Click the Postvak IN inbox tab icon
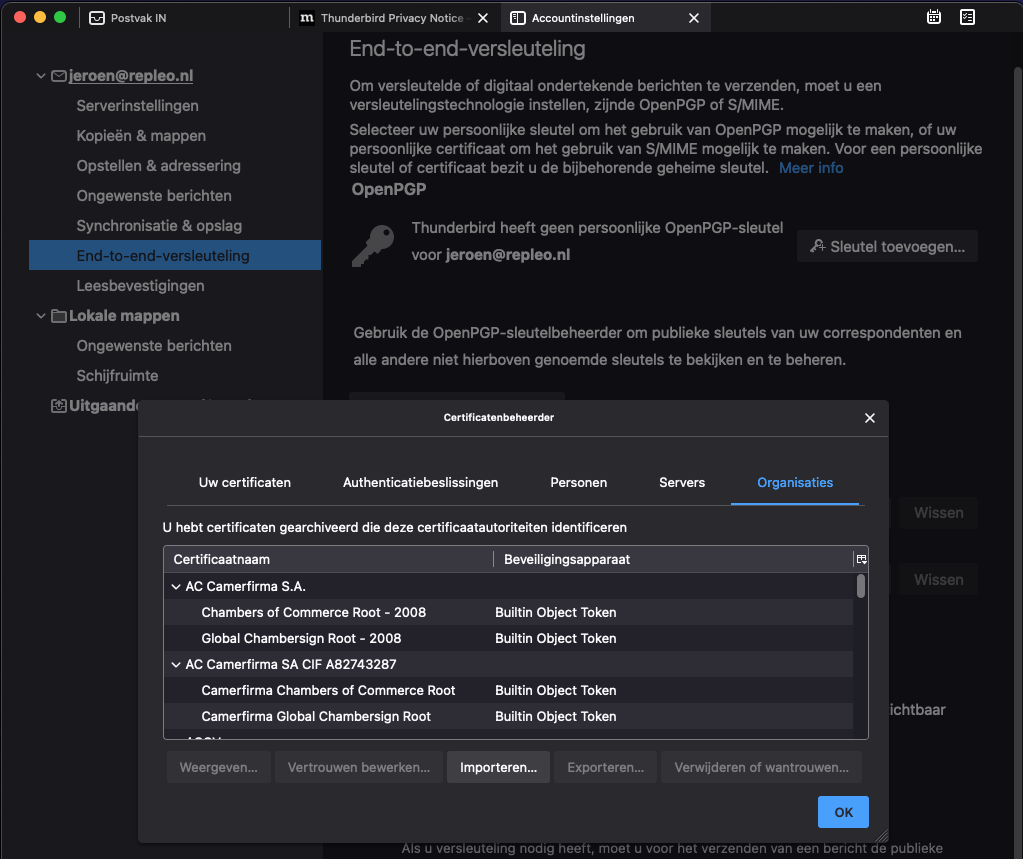The width and height of the screenshot is (1023, 859). 97,18
